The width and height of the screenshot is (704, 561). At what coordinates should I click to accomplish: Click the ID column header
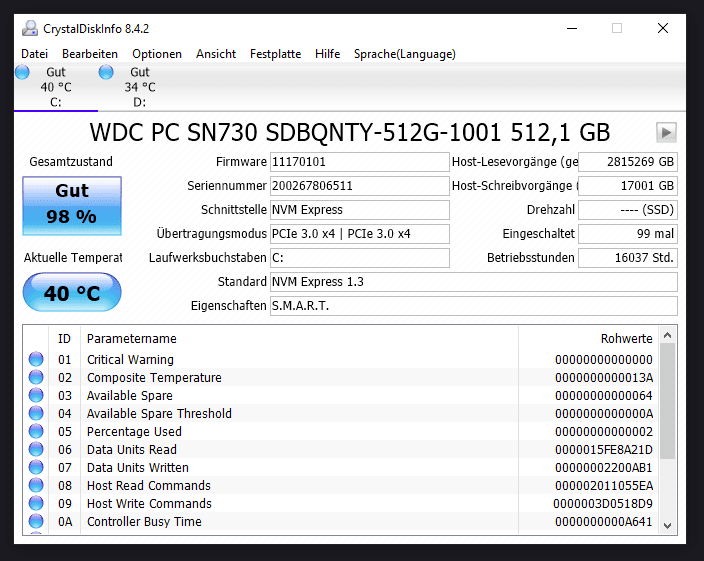coord(64,338)
